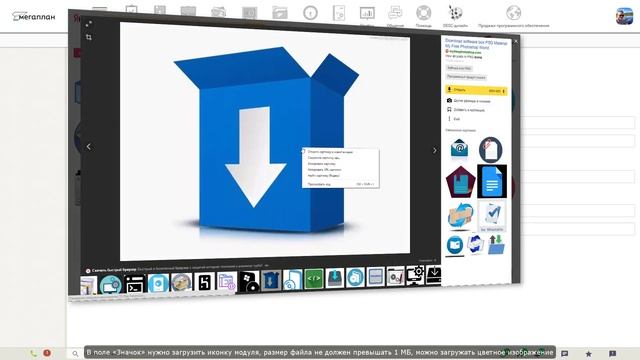Open the main blue box image
The width and height of the screenshot is (640, 360).
pos(265,141)
